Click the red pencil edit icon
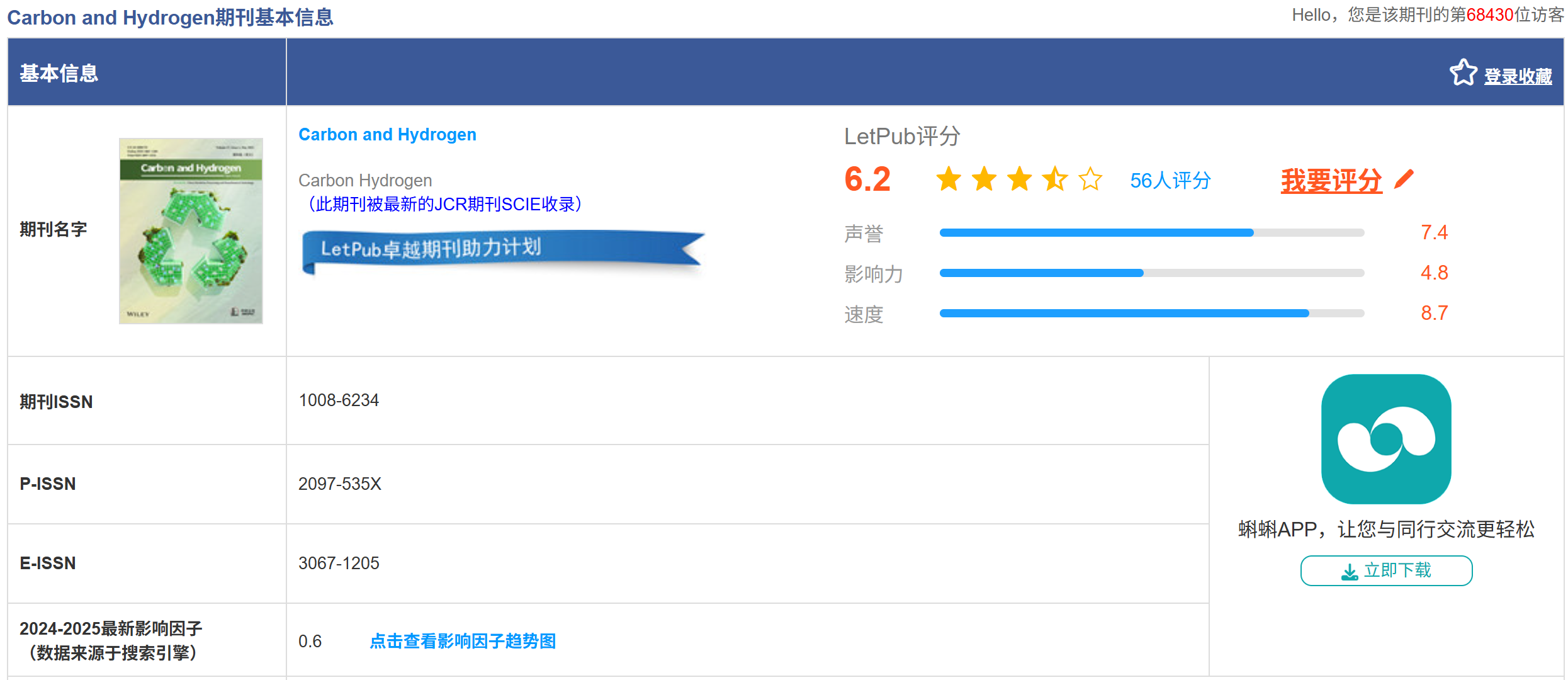 [1404, 179]
